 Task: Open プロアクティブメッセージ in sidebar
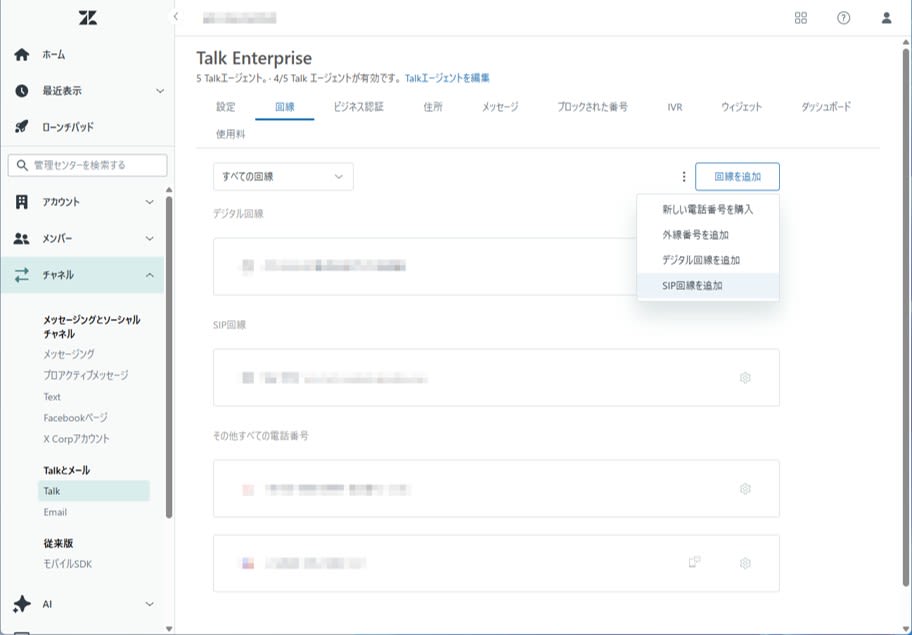click(x=86, y=375)
